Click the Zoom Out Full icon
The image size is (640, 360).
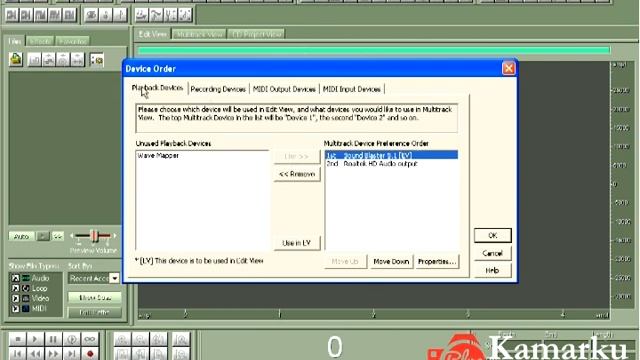click(x=158, y=339)
